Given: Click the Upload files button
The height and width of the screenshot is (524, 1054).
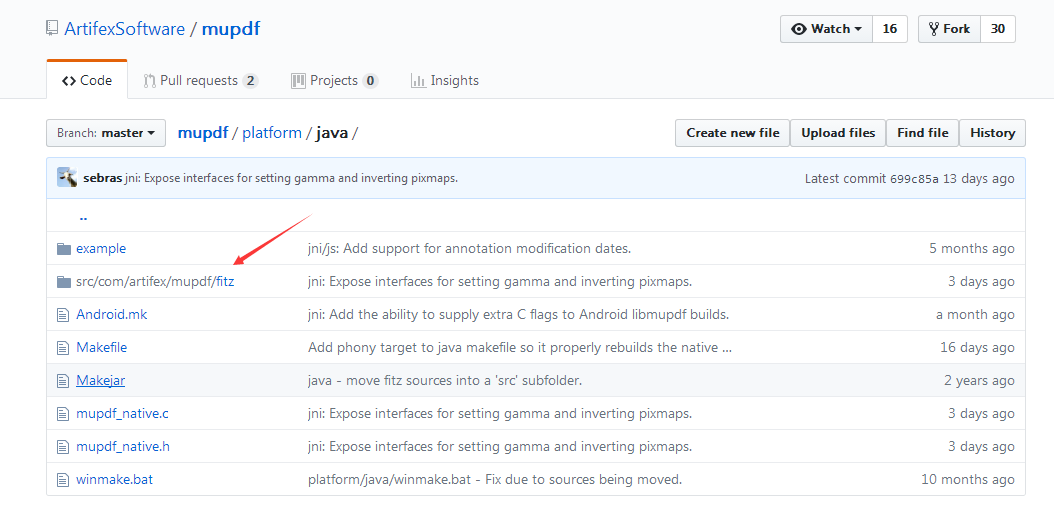Looking at the screenshot, I should tap(838, 133).
